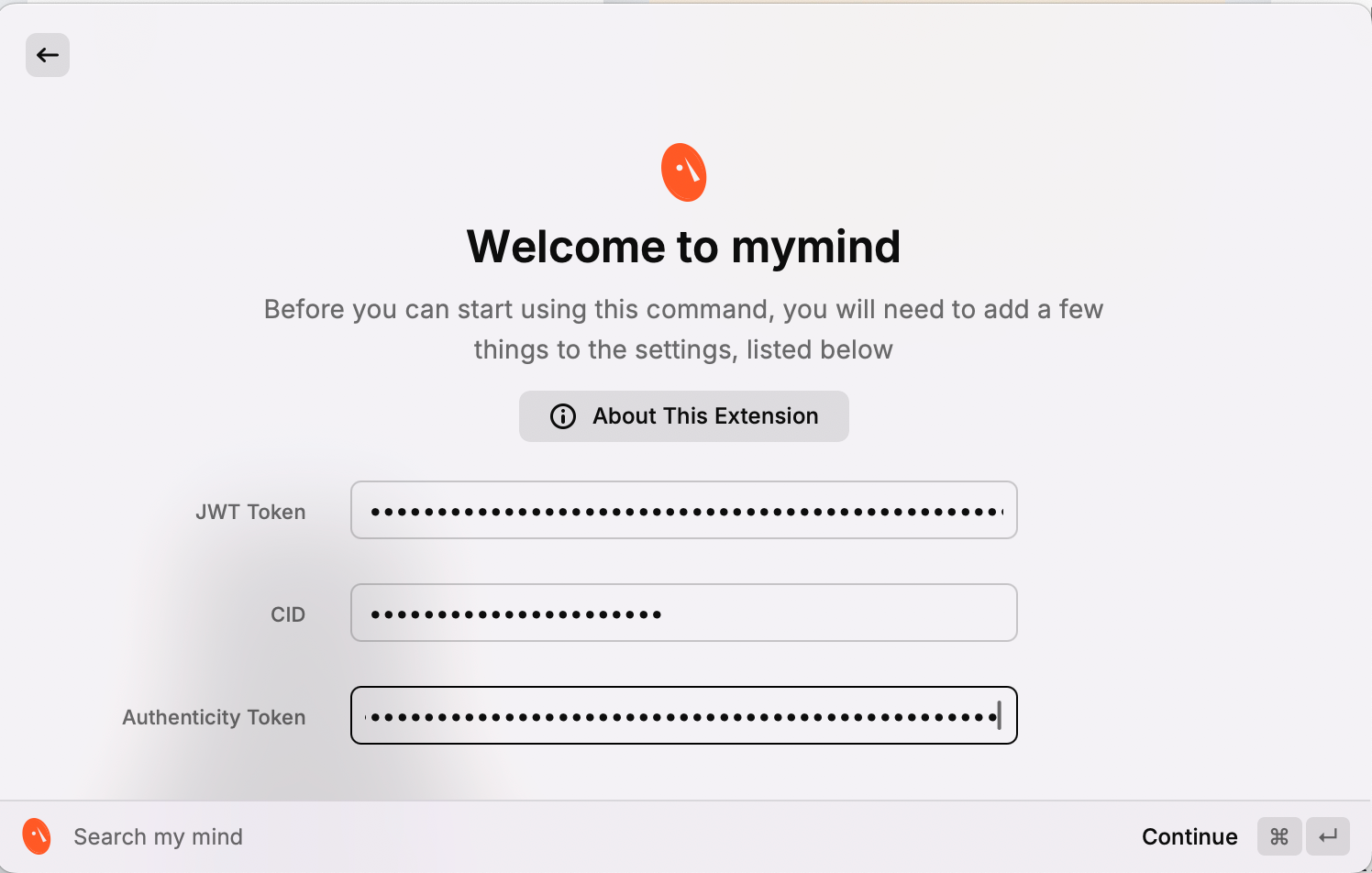Focus the JWT Token input field
Screen dimensions: 1372x873
pyautogui.click(x=683, y=510)
